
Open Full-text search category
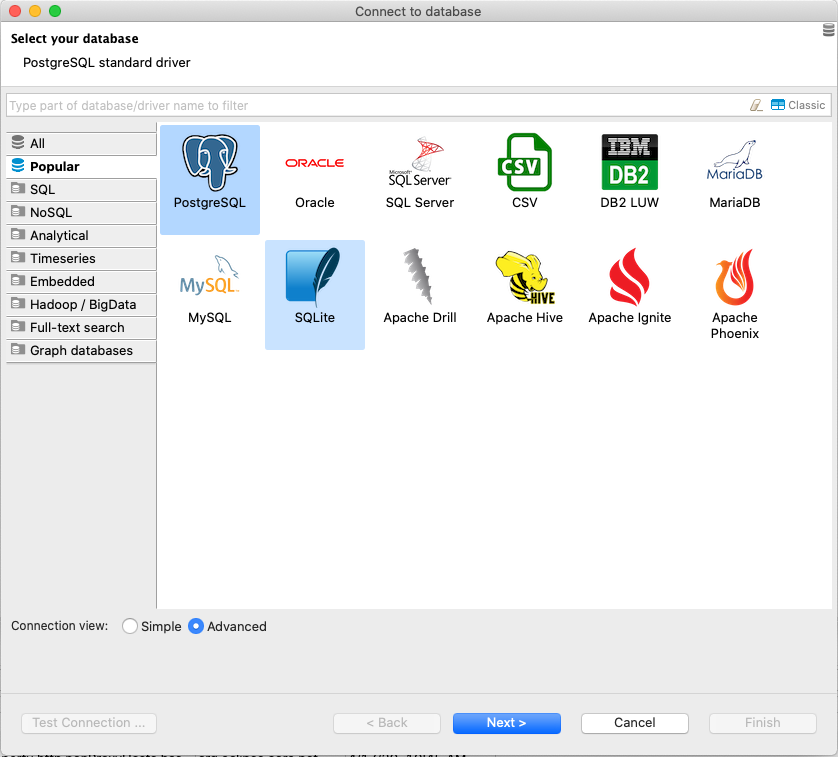[x=81, y=327]
